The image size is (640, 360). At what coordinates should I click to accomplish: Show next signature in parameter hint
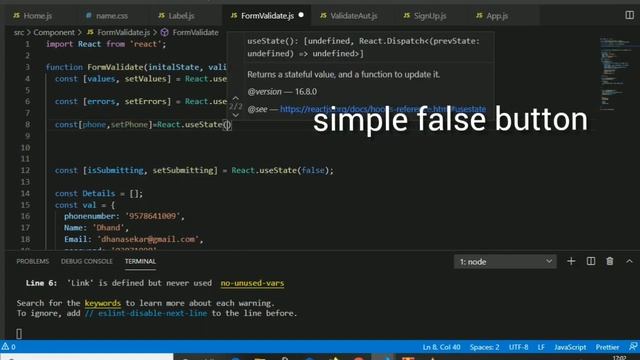[236, 115]
